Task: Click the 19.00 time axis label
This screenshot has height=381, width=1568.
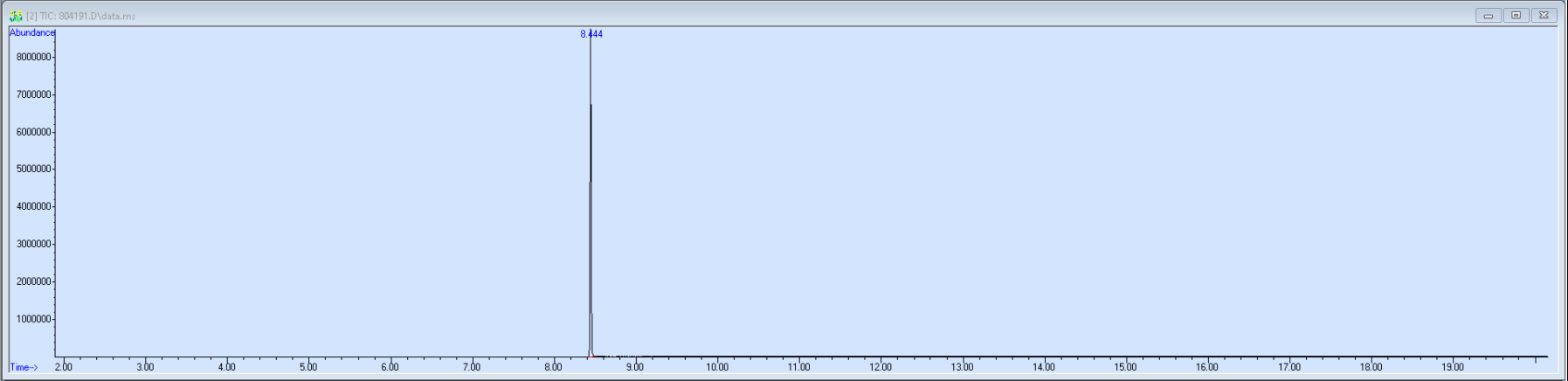Action: (x=1453, y=367)
